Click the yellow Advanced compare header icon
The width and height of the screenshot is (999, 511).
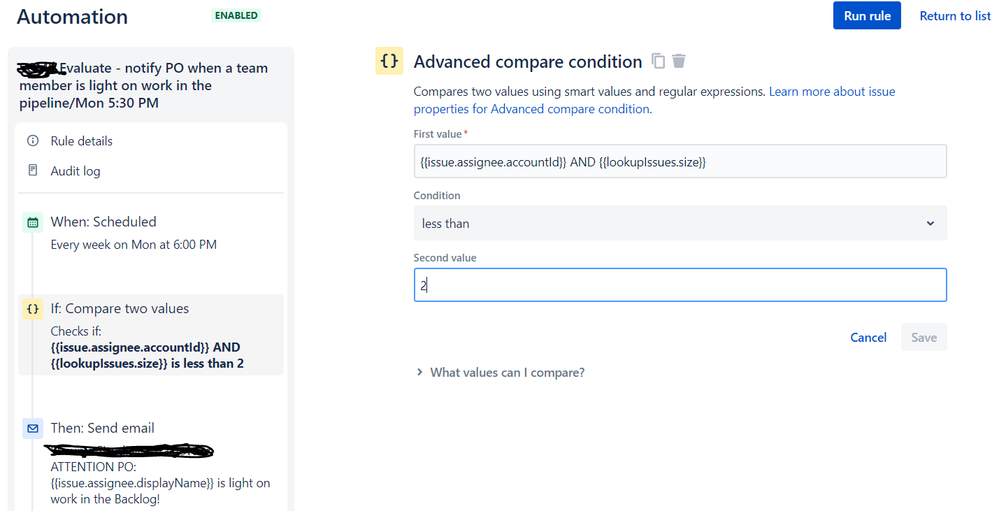389,61
